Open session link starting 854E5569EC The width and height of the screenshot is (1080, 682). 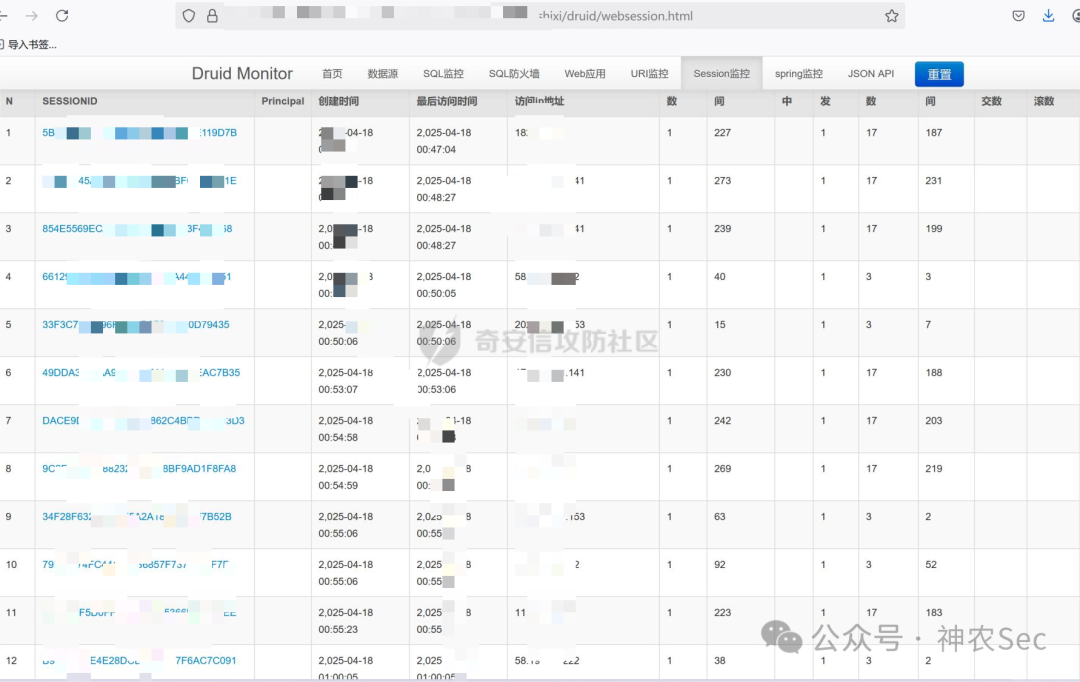coord(137,229)
